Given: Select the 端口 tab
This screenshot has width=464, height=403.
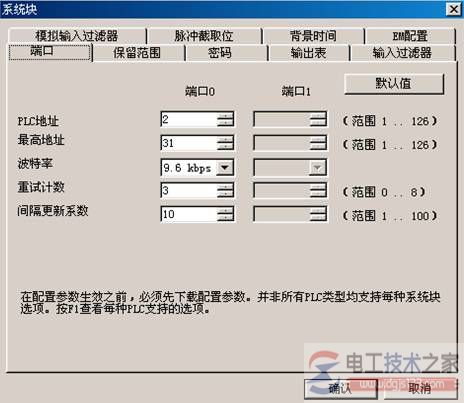Looking at the screenshot, I should [x=50, y=52].
